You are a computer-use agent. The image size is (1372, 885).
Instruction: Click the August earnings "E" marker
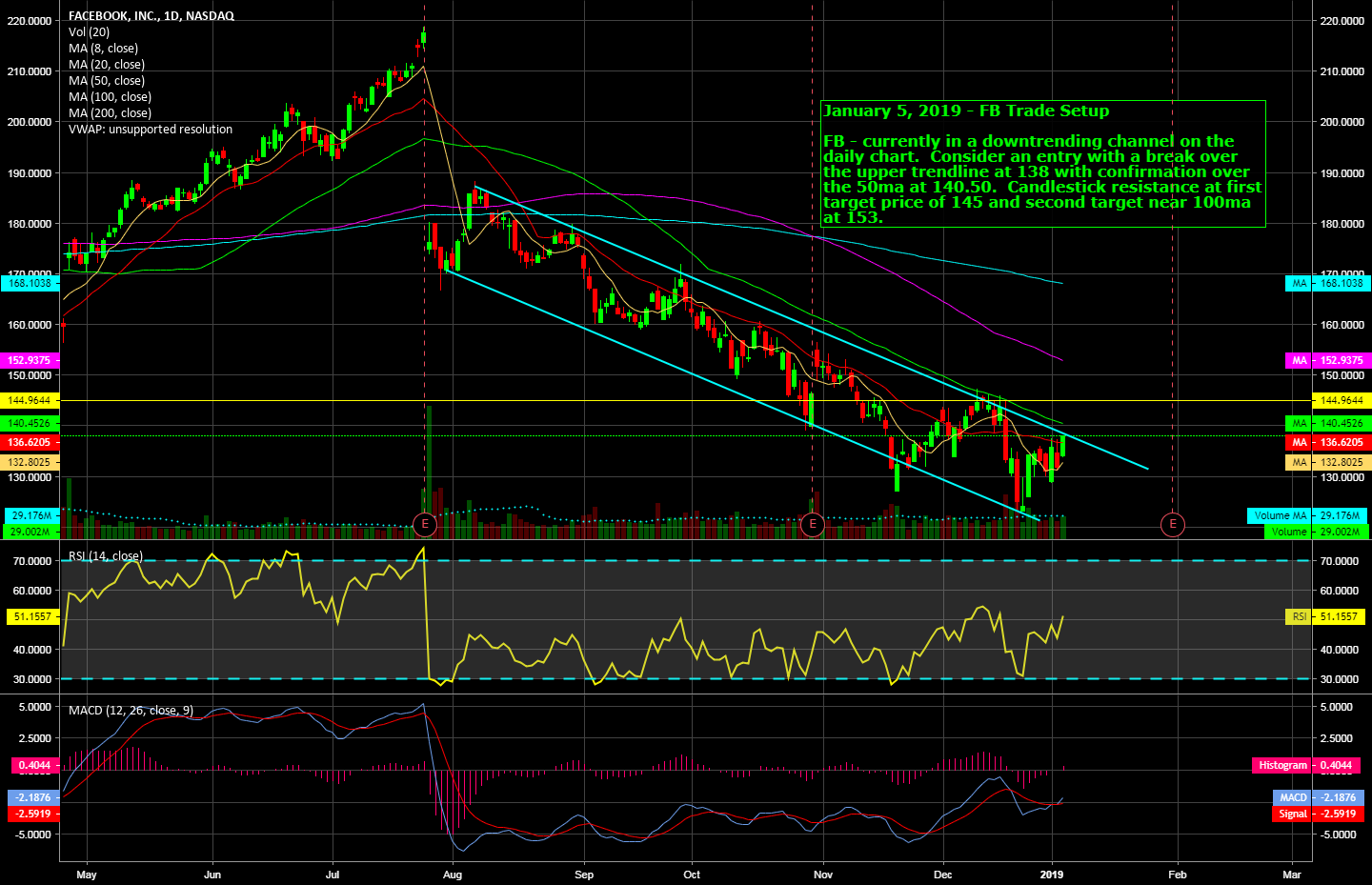pos(425,523)
